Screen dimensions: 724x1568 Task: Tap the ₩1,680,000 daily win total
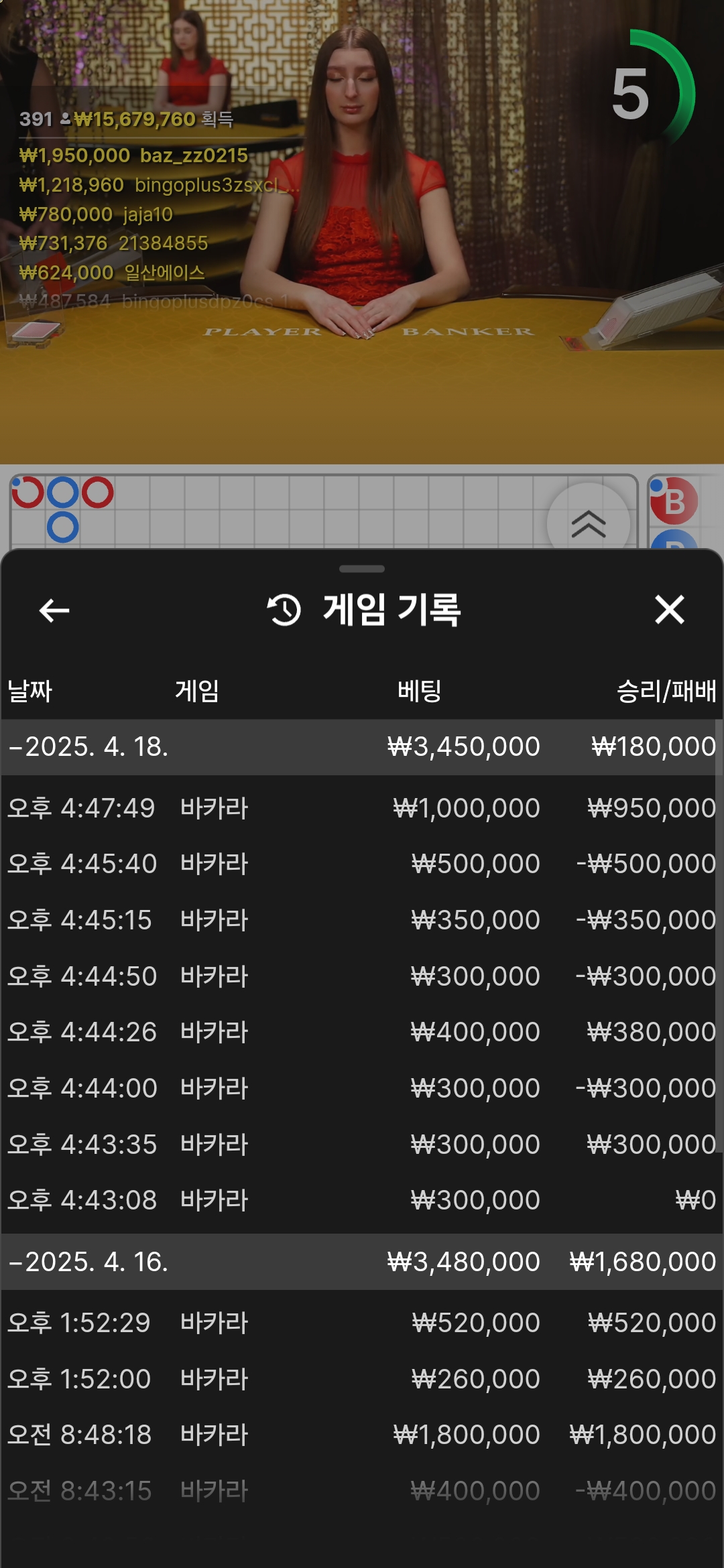coord(643,1262)
